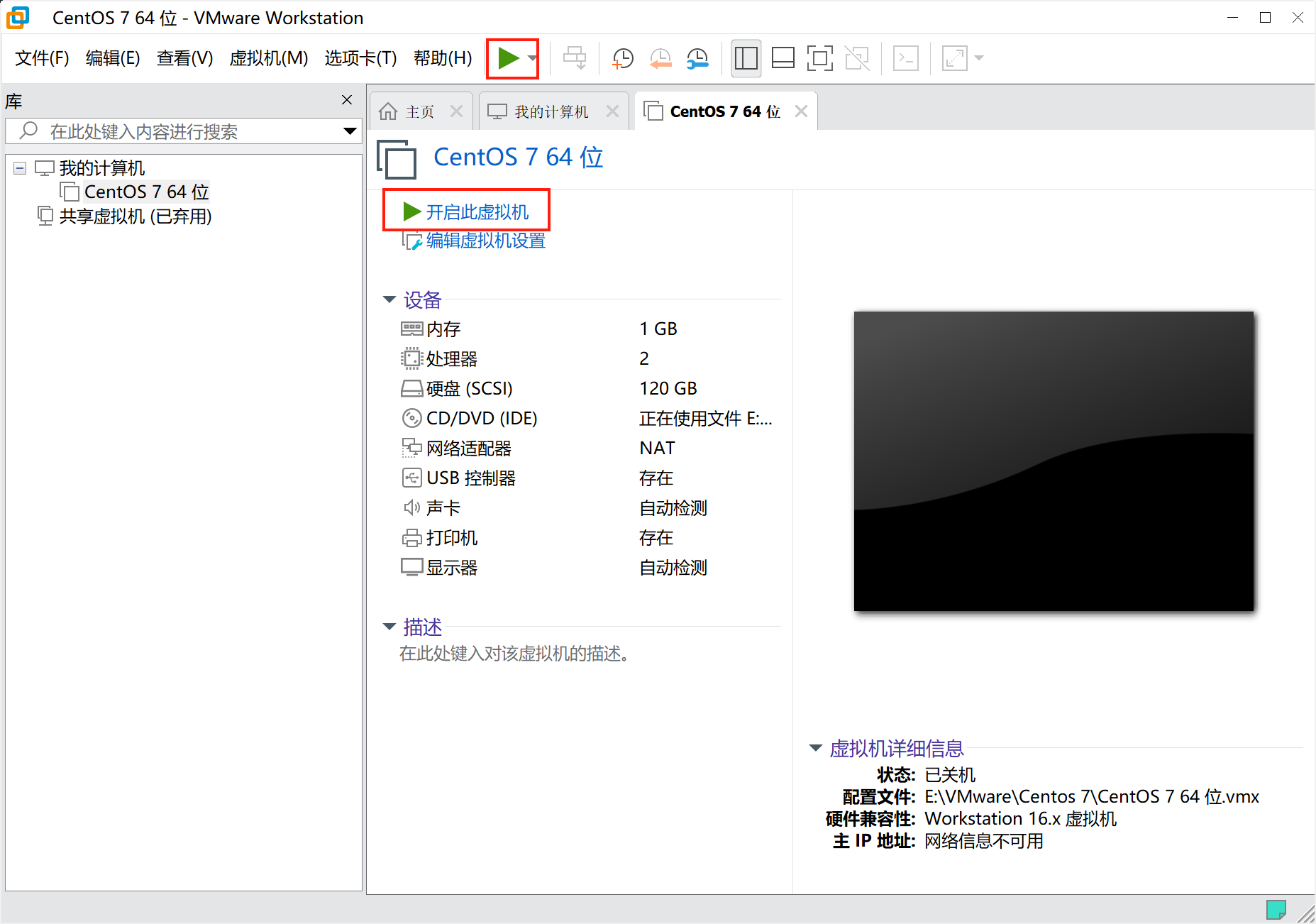Viewport: 1316px width, 924px height.
Task: Collapse the 我的计算机 tree node
Action: tap(20, 168)
